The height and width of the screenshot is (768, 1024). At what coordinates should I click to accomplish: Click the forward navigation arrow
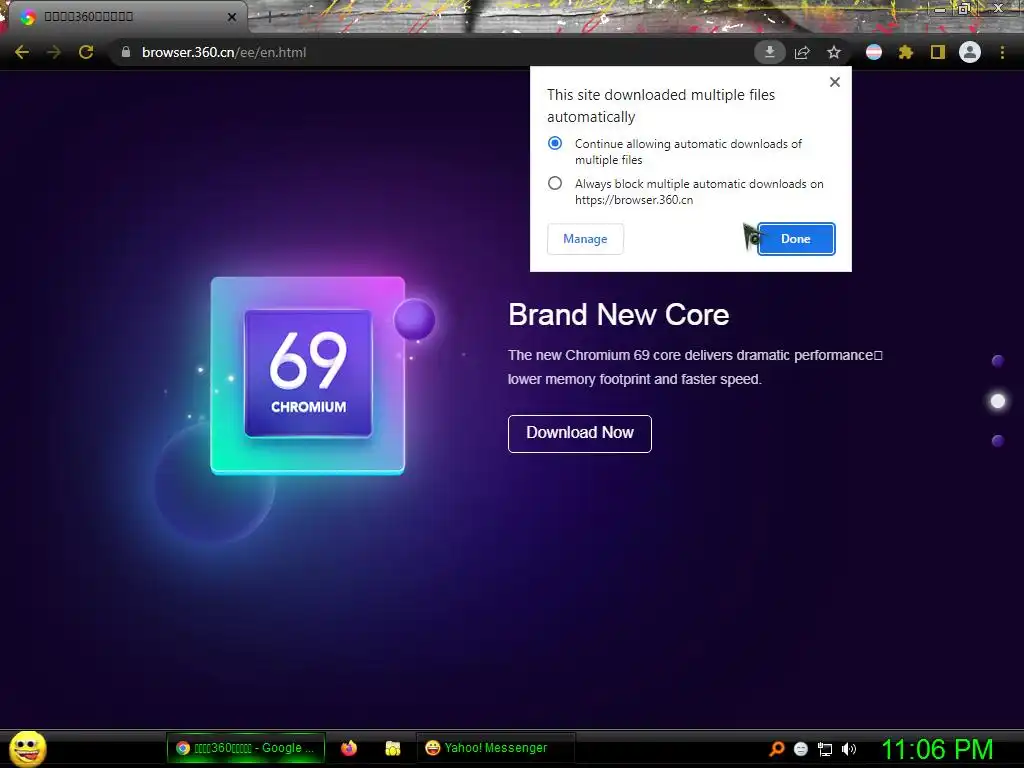(54, 52)
